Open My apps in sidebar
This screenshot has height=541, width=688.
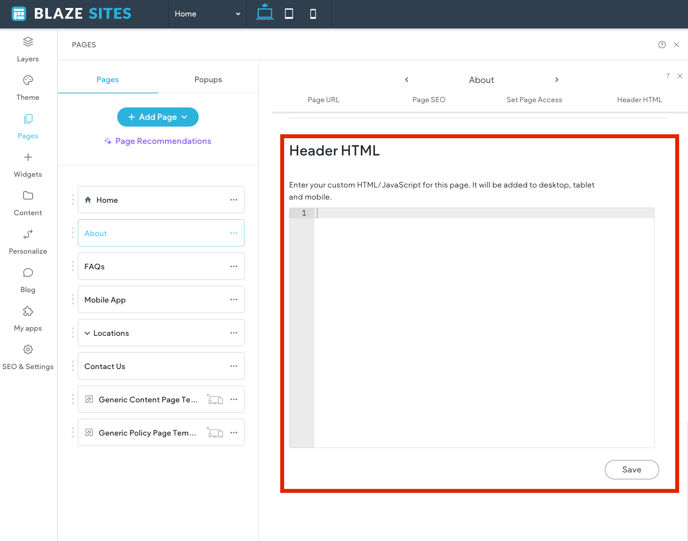28,318
